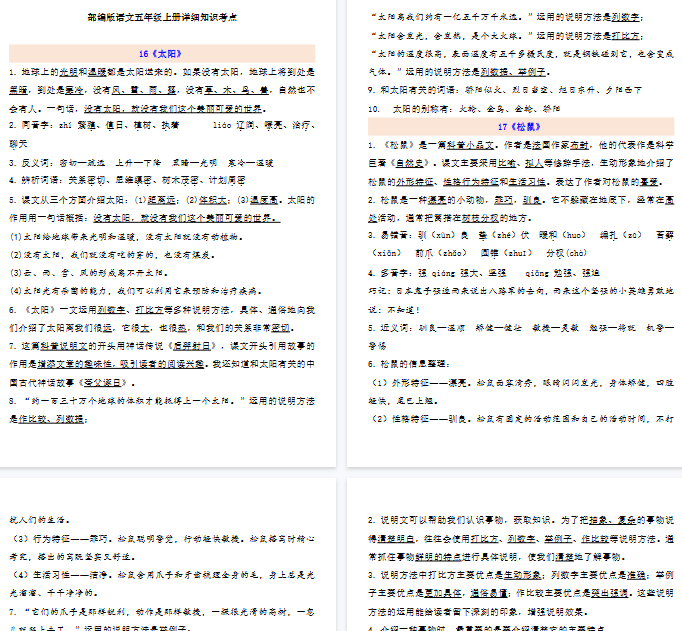Viewport: 682px width, 631px height.
Task: Click the line starting 2. 同音字：zhí 繁殖
Action: pyautogui.click(x=162, y=125)
